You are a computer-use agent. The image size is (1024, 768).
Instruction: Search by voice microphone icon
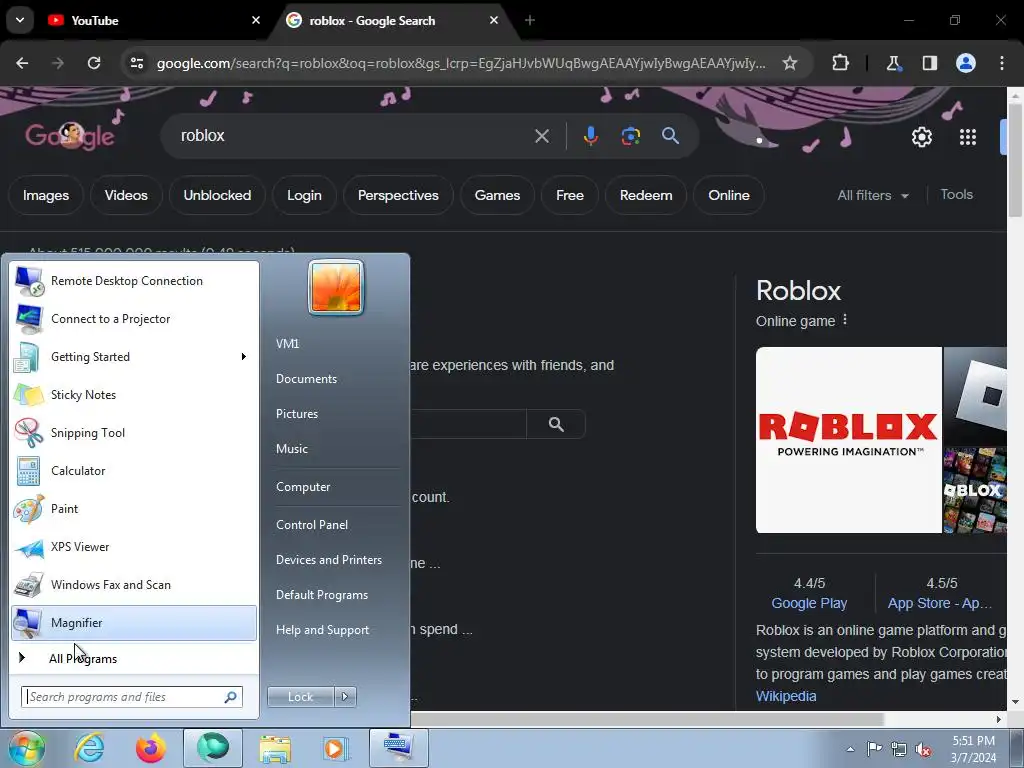[x=590, y=136]
